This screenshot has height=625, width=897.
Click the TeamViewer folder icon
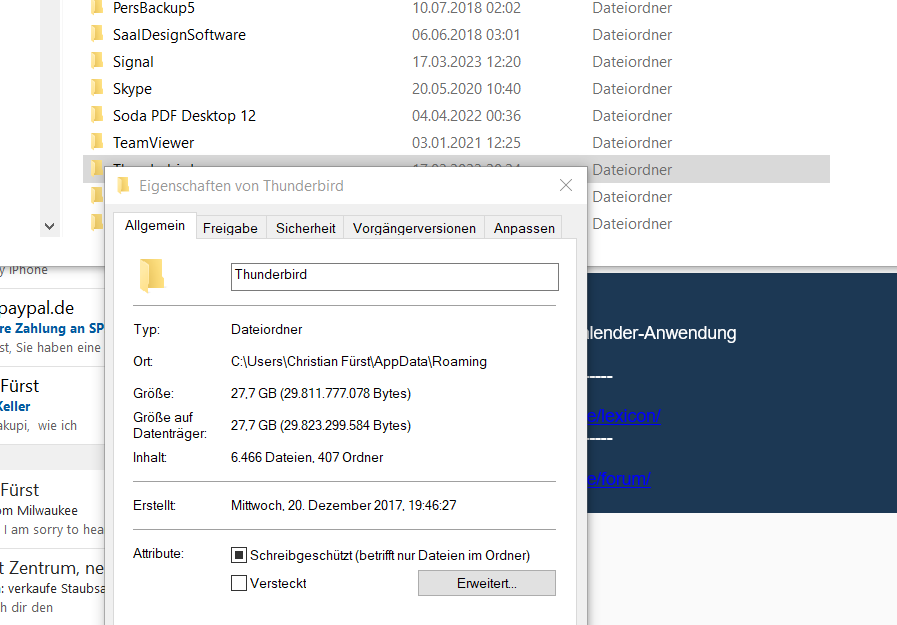tap(97, 141)
